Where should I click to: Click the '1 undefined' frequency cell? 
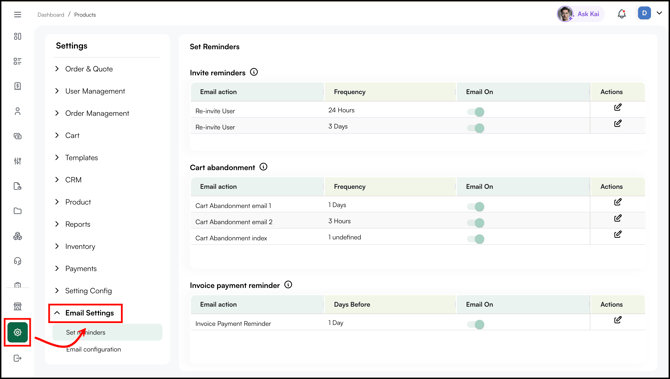pos(344,237)
